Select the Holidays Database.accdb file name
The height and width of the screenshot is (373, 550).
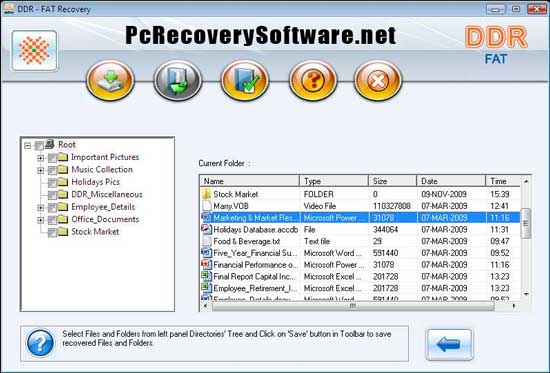[x=256, y=229]
